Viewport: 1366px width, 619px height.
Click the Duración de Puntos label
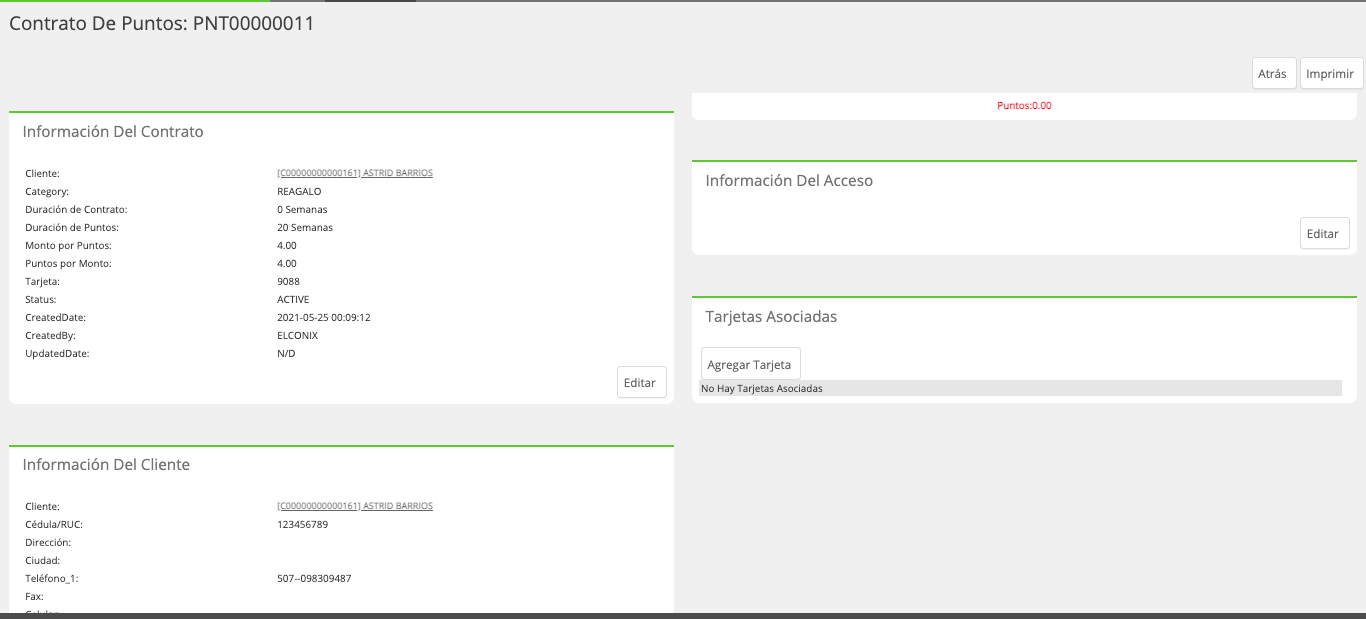pyautogui.click(x=73, y=227)
